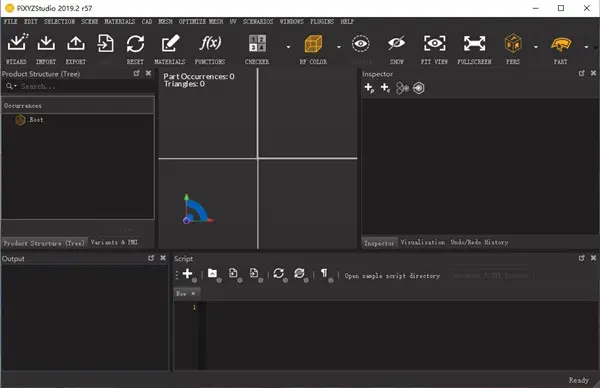The height and width of the screenshot is (388, 600).
Task: Toggle the crossed-out eye visibility icon
Action: (396, 43)
